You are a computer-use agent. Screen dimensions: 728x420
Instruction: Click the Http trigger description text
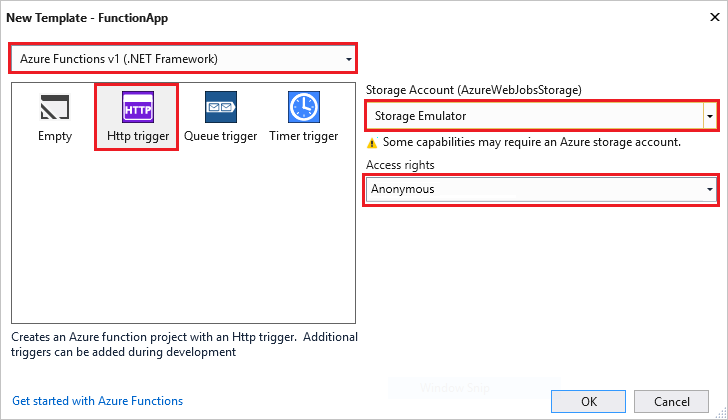(184, 344)
